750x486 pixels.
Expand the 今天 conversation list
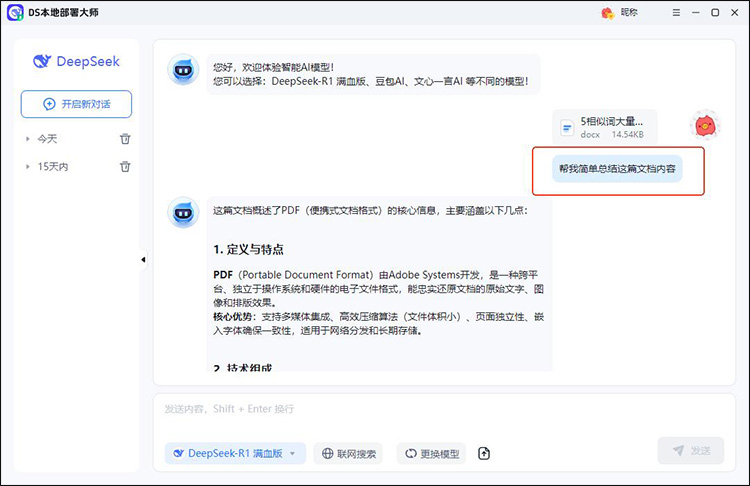pyautogui.click(x=28, y=139)
